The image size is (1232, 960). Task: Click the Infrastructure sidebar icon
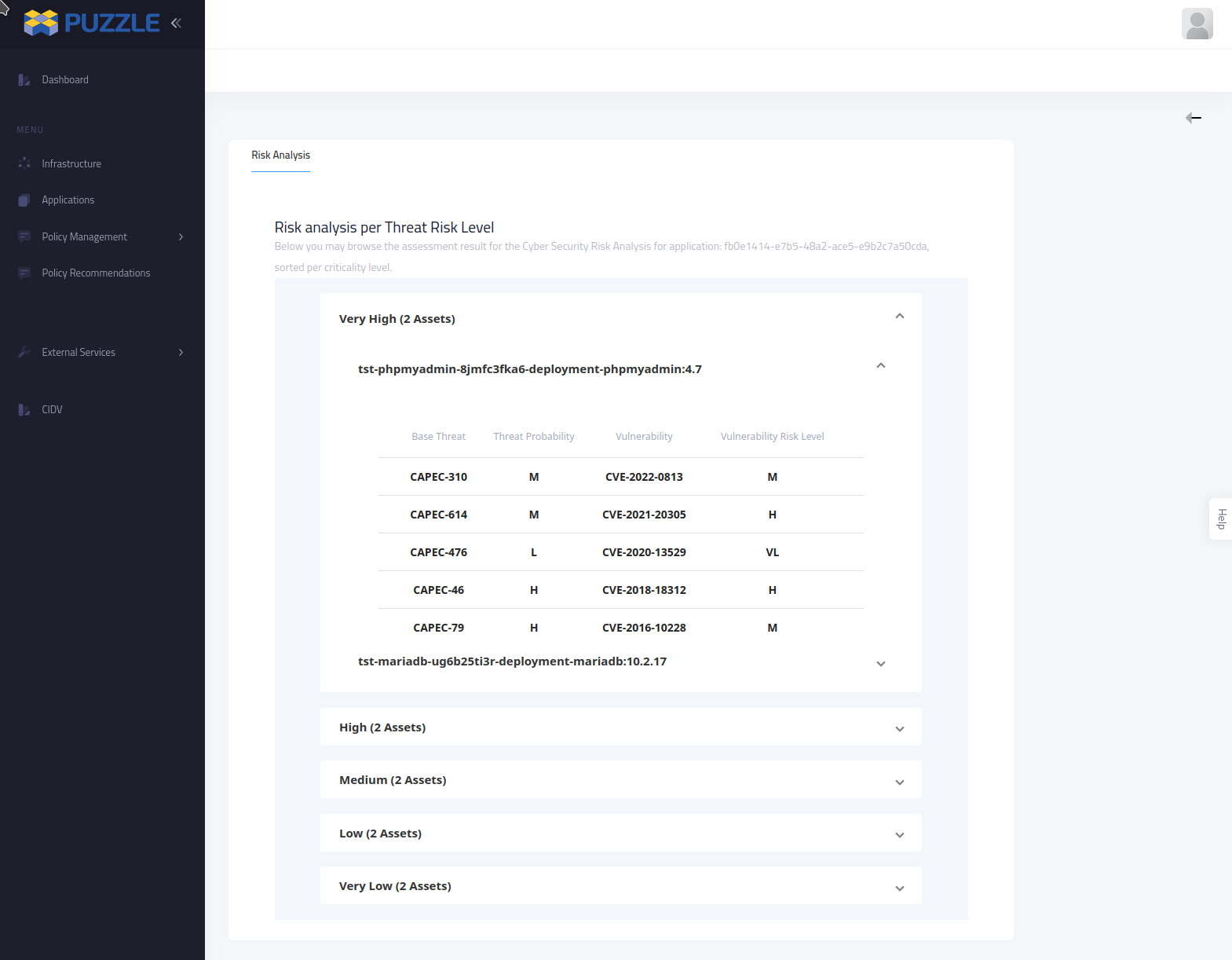point(24,163)
